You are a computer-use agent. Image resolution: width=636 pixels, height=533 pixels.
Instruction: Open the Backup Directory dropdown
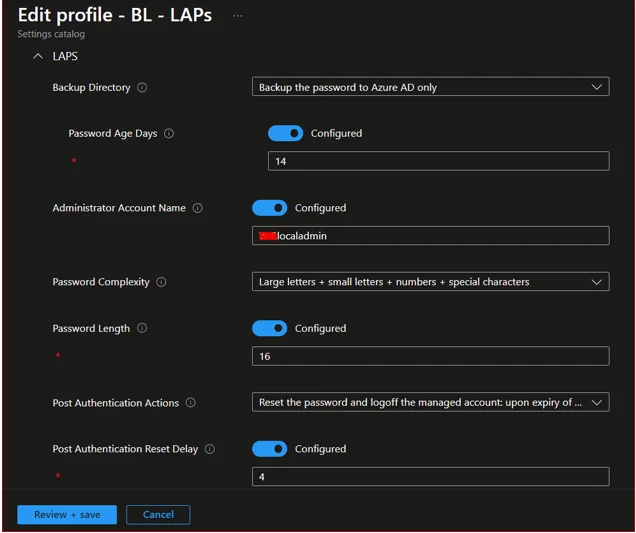click(430, 88)
